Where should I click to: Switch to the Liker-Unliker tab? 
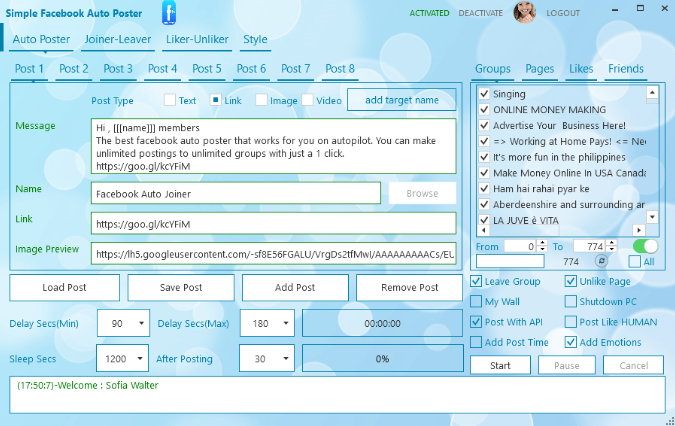(x=197, y=39)
